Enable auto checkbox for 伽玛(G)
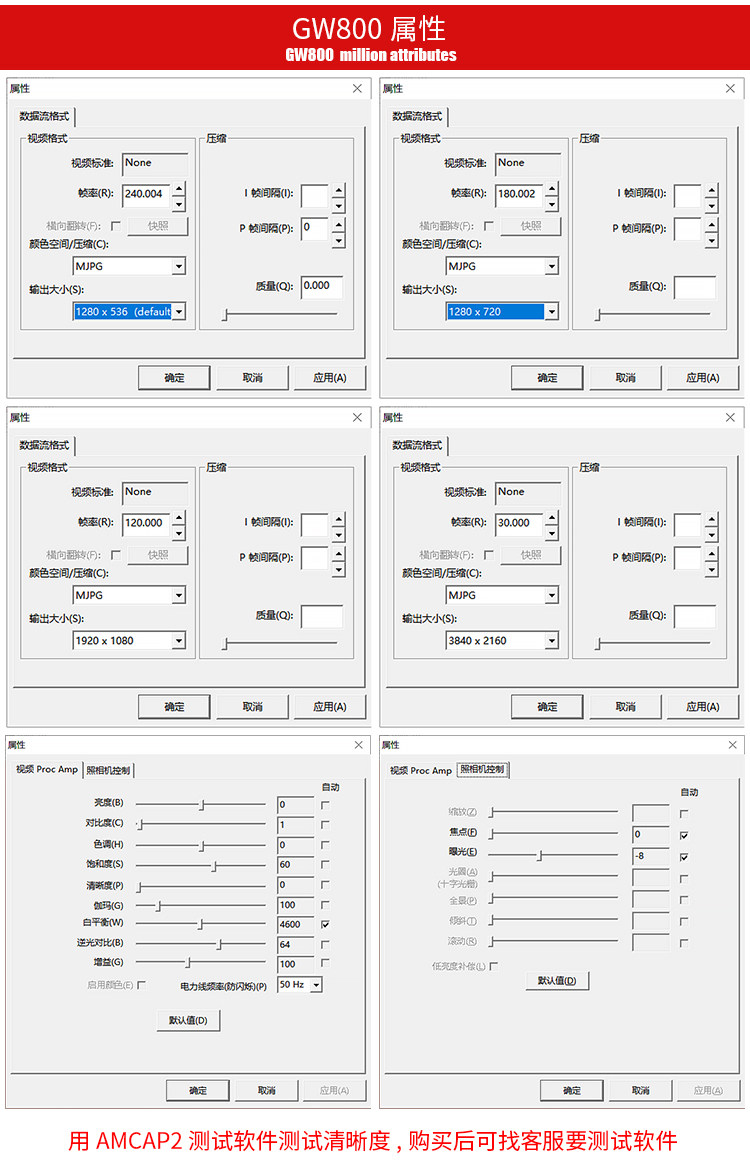Screen dimensions: 750x1164 (x=325, y=905)
